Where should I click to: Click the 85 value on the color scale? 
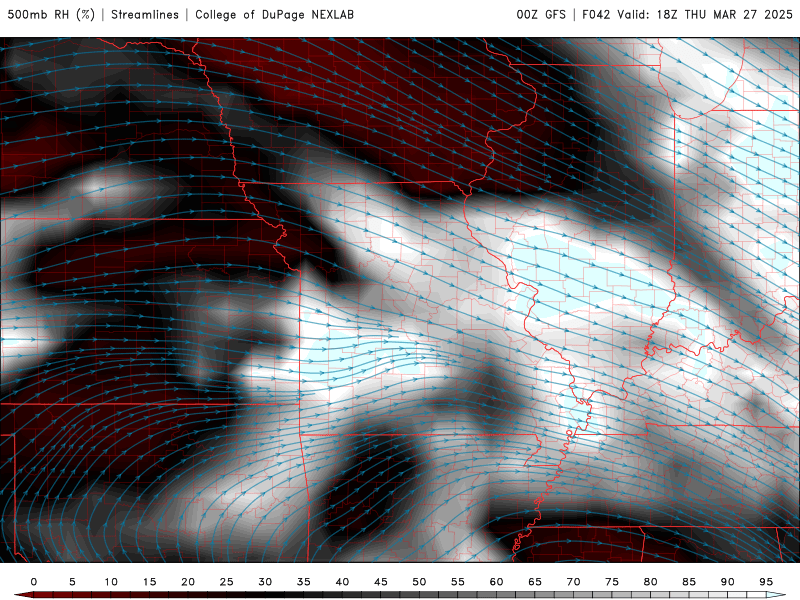point(689,582)
